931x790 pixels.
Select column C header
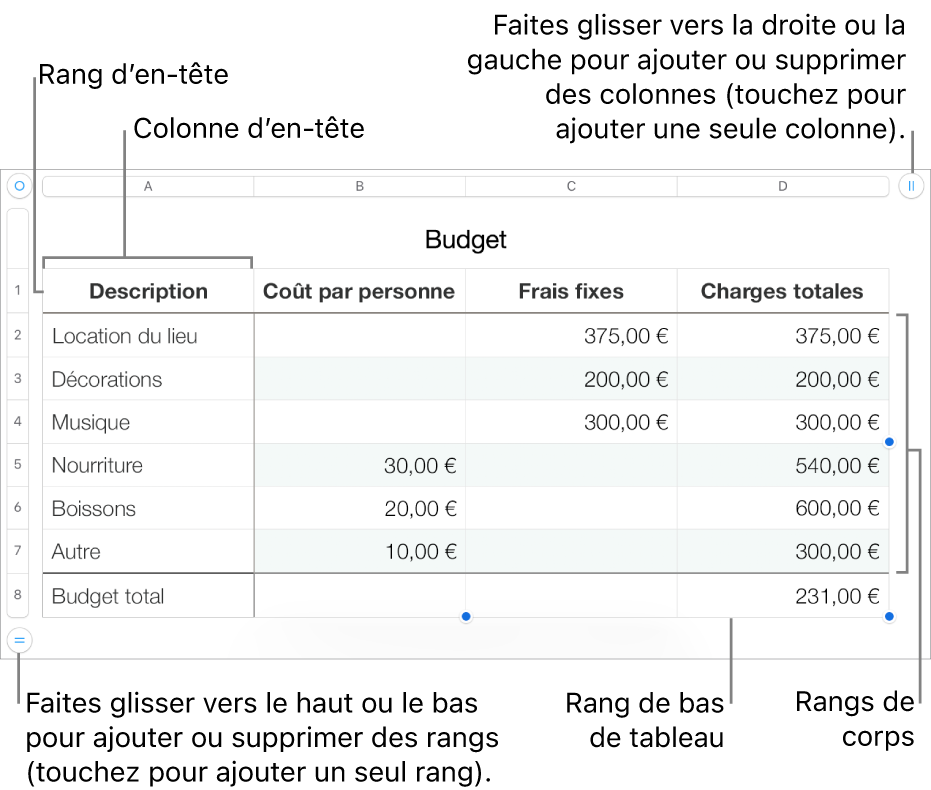coord(571,186)
